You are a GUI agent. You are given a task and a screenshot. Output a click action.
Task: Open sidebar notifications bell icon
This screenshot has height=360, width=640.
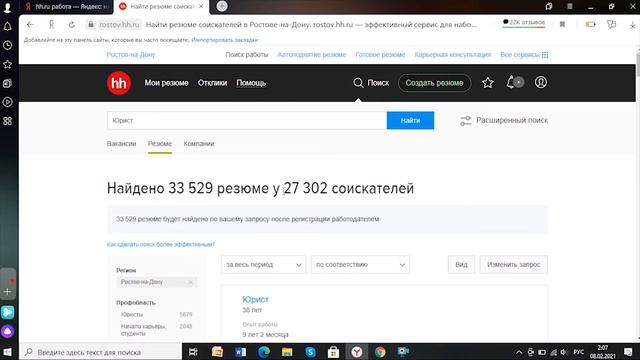[x=7, y=27]
